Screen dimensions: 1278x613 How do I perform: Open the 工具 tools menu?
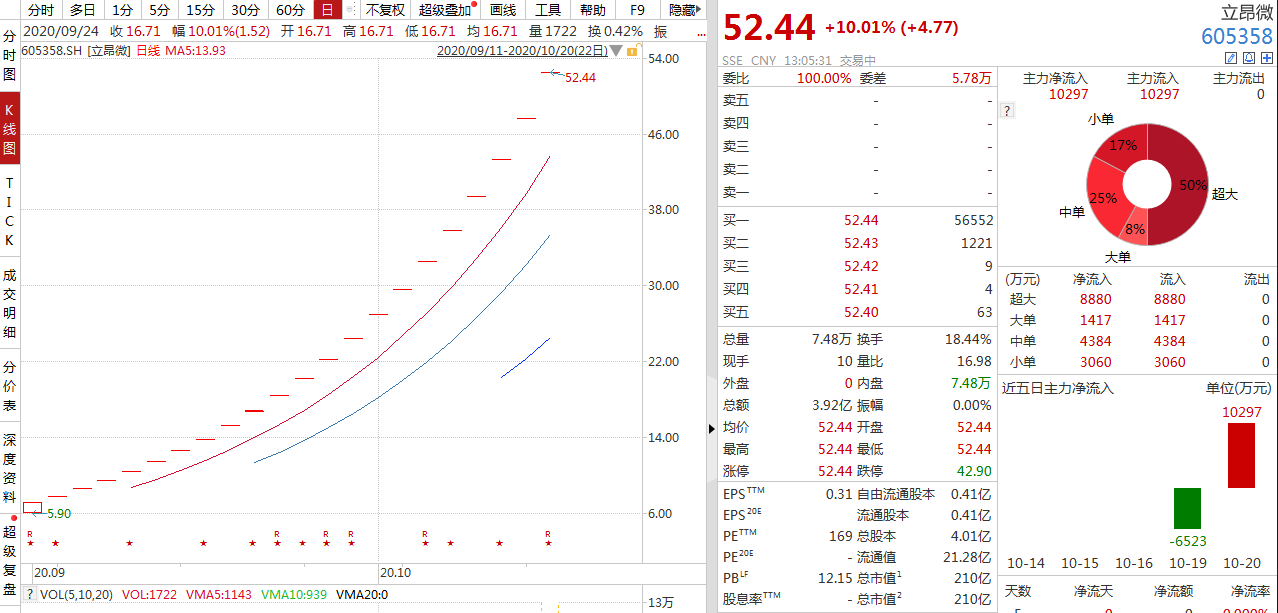coord(545,9)
